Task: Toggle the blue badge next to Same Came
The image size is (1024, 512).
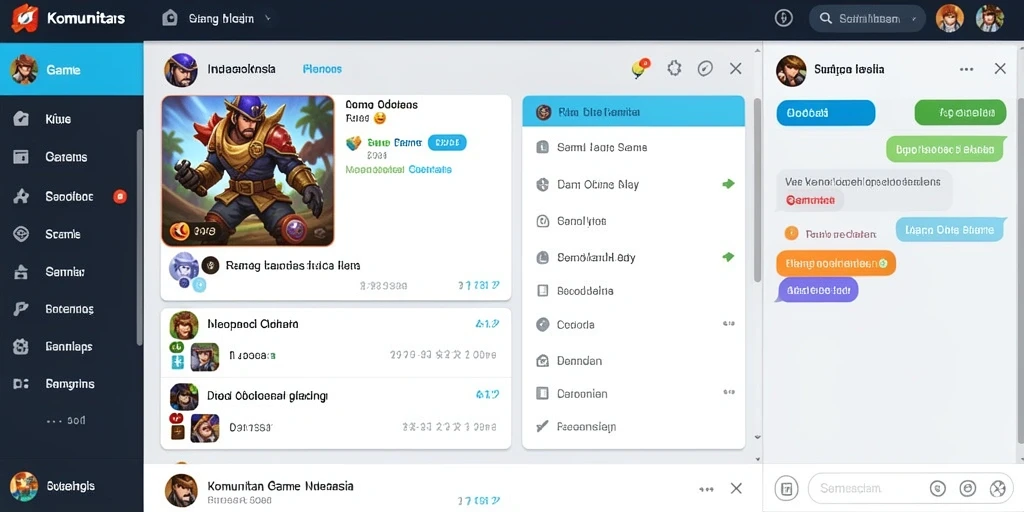Action: (x=447, y=142)
